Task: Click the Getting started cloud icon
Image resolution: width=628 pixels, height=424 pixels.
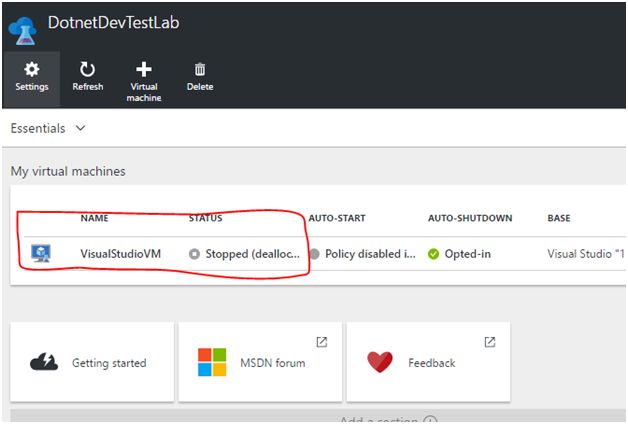Action: [43, 362]
